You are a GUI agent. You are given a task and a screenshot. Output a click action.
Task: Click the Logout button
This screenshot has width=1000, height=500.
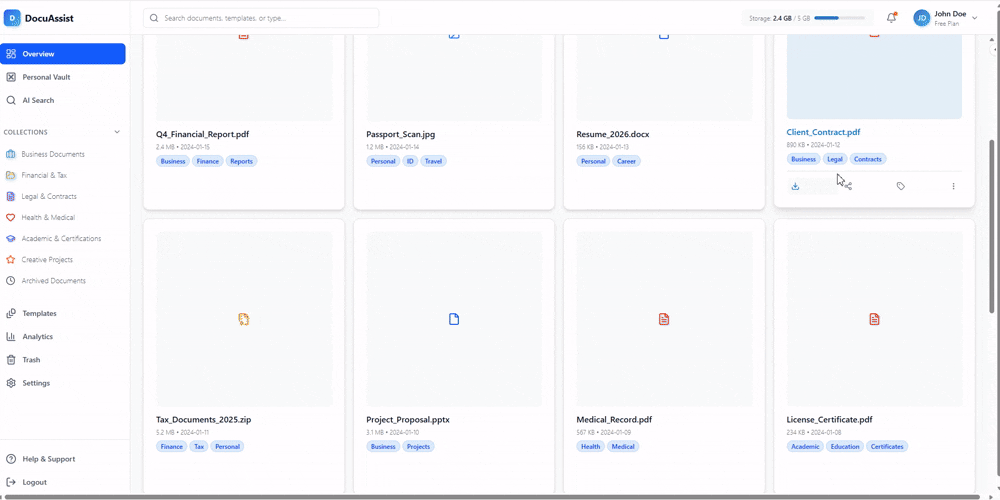click(x=34, y=482)
